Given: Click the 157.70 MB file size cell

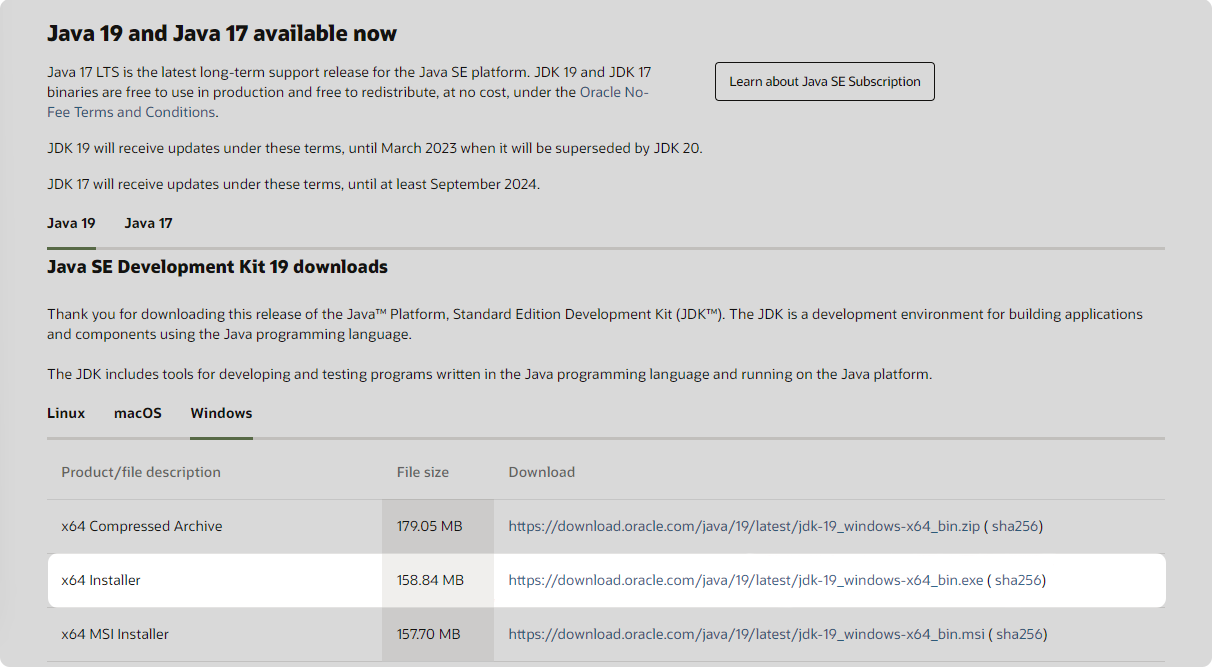Looking at the screenshot, I should tap(438, 634).
